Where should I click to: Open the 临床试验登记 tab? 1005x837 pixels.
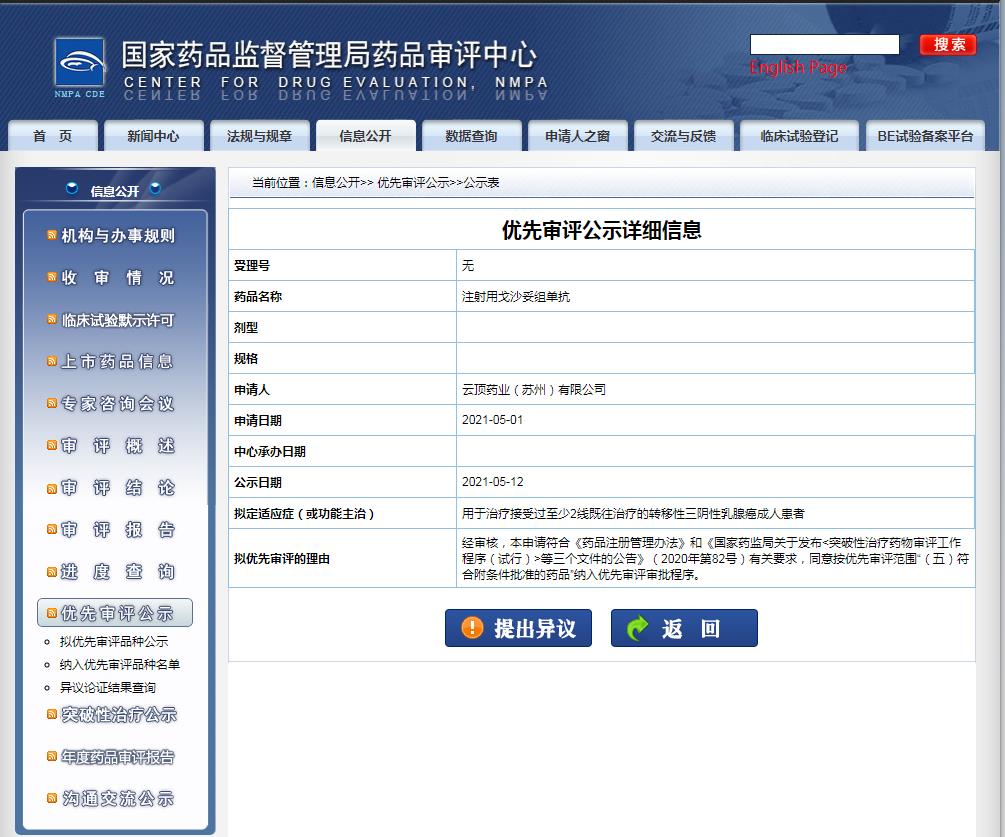799,136
